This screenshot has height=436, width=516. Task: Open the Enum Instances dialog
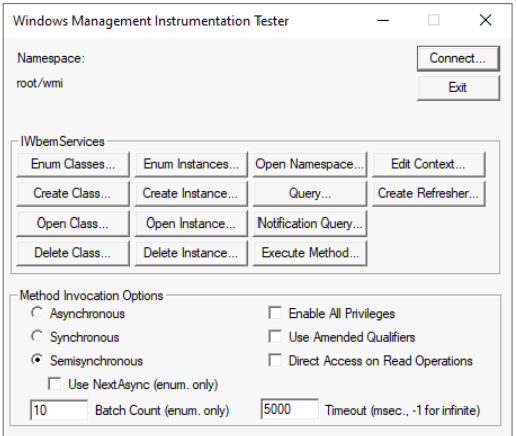point(191,164)
